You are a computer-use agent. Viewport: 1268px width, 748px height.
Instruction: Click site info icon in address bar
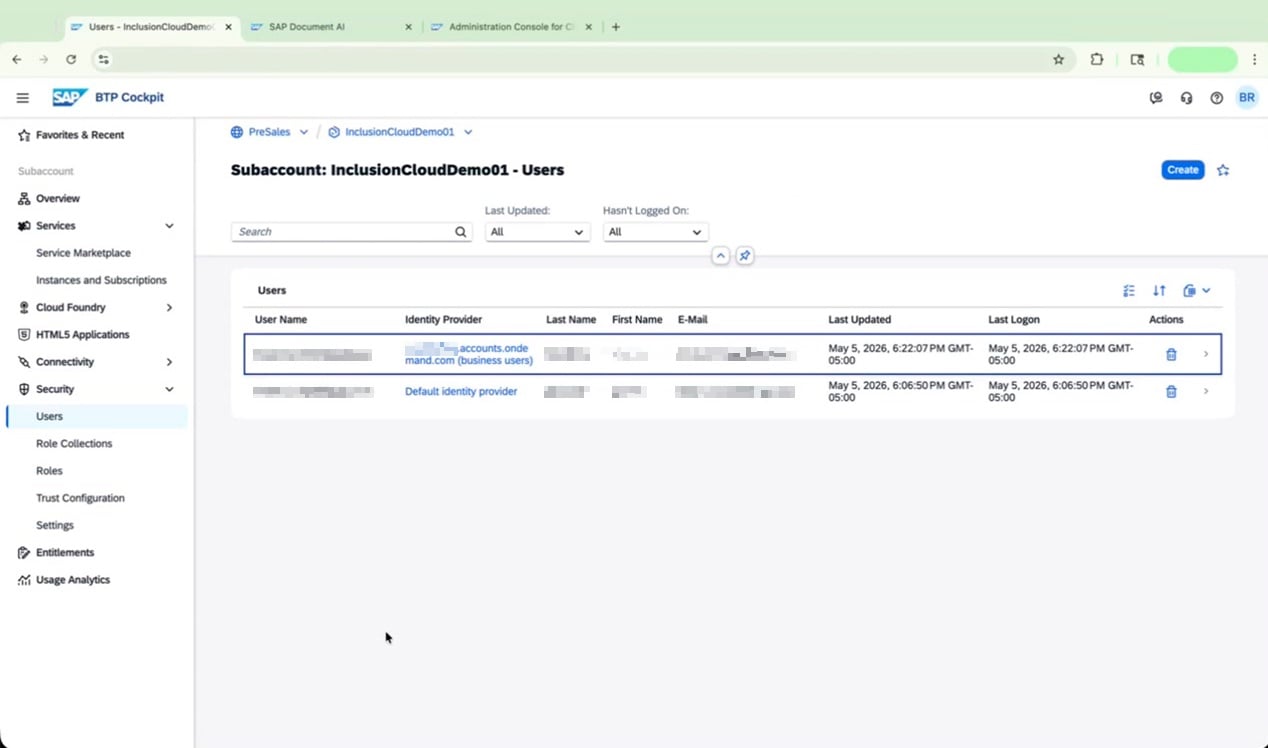point(103,59)
